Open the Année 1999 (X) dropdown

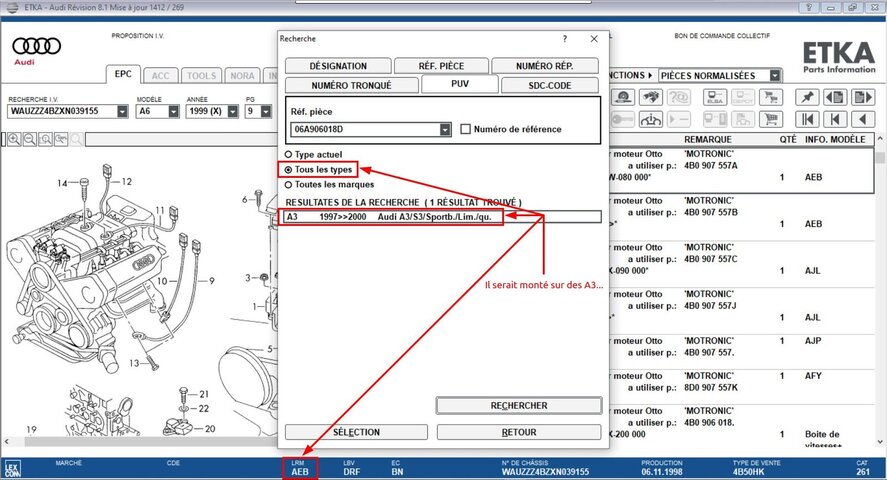(x=233, y=111)
